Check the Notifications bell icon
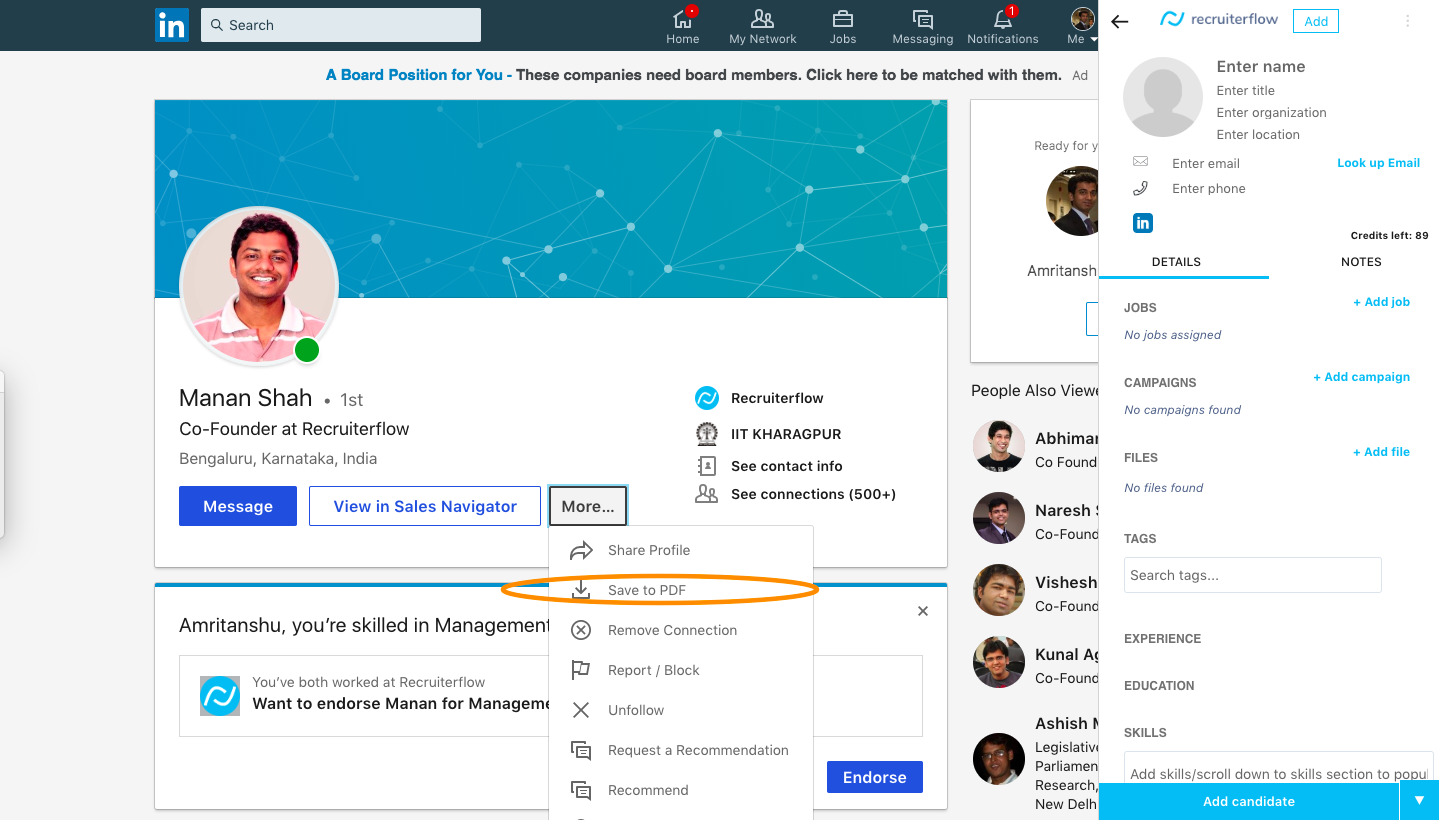Screen dimensions: 1439x820 click(x=1002, y=19)
